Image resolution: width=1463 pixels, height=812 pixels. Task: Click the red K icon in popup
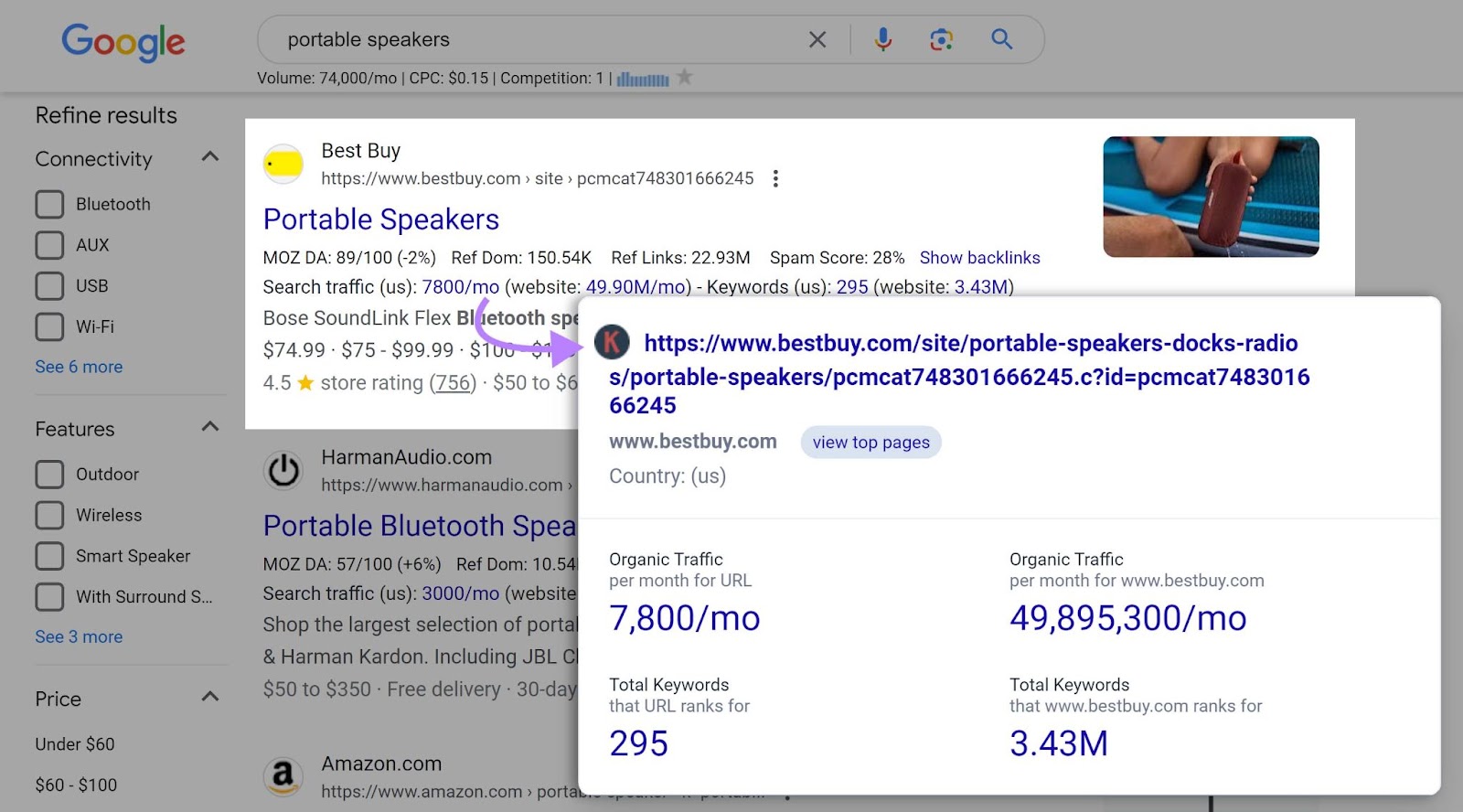pyautogui.click(x=613, y=343)
